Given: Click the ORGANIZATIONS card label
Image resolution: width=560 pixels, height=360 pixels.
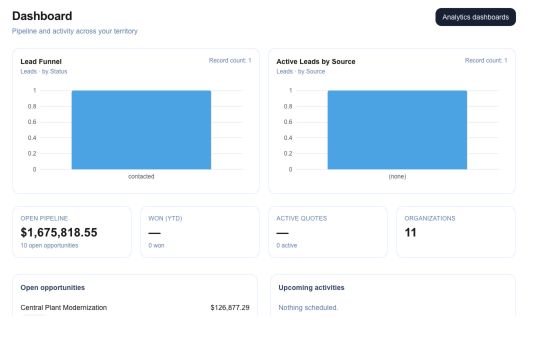Looking at the screenshot, I should tap(430, 218).
